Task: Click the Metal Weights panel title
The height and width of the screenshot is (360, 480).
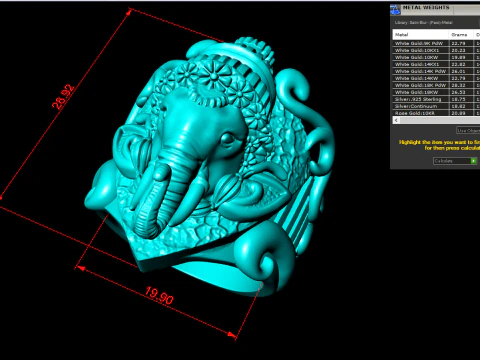Action: [x=426, y=7]
